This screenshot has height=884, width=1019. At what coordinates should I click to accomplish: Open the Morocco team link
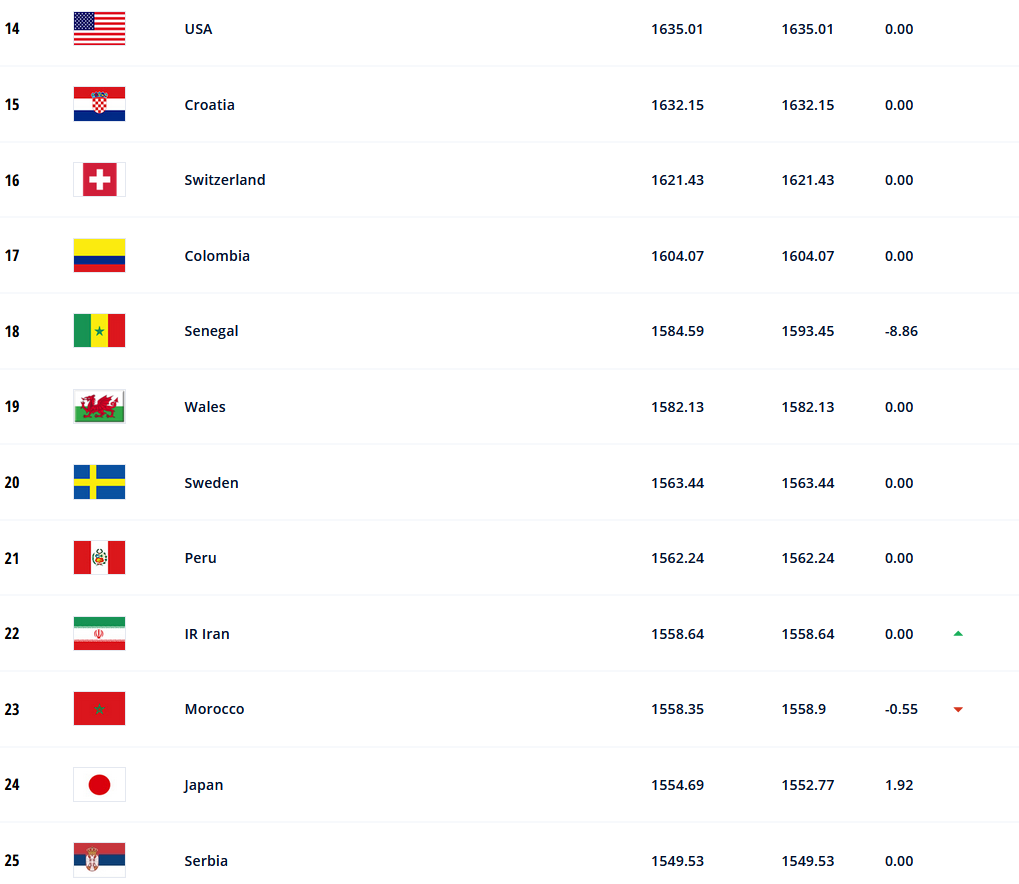[214, 709]
